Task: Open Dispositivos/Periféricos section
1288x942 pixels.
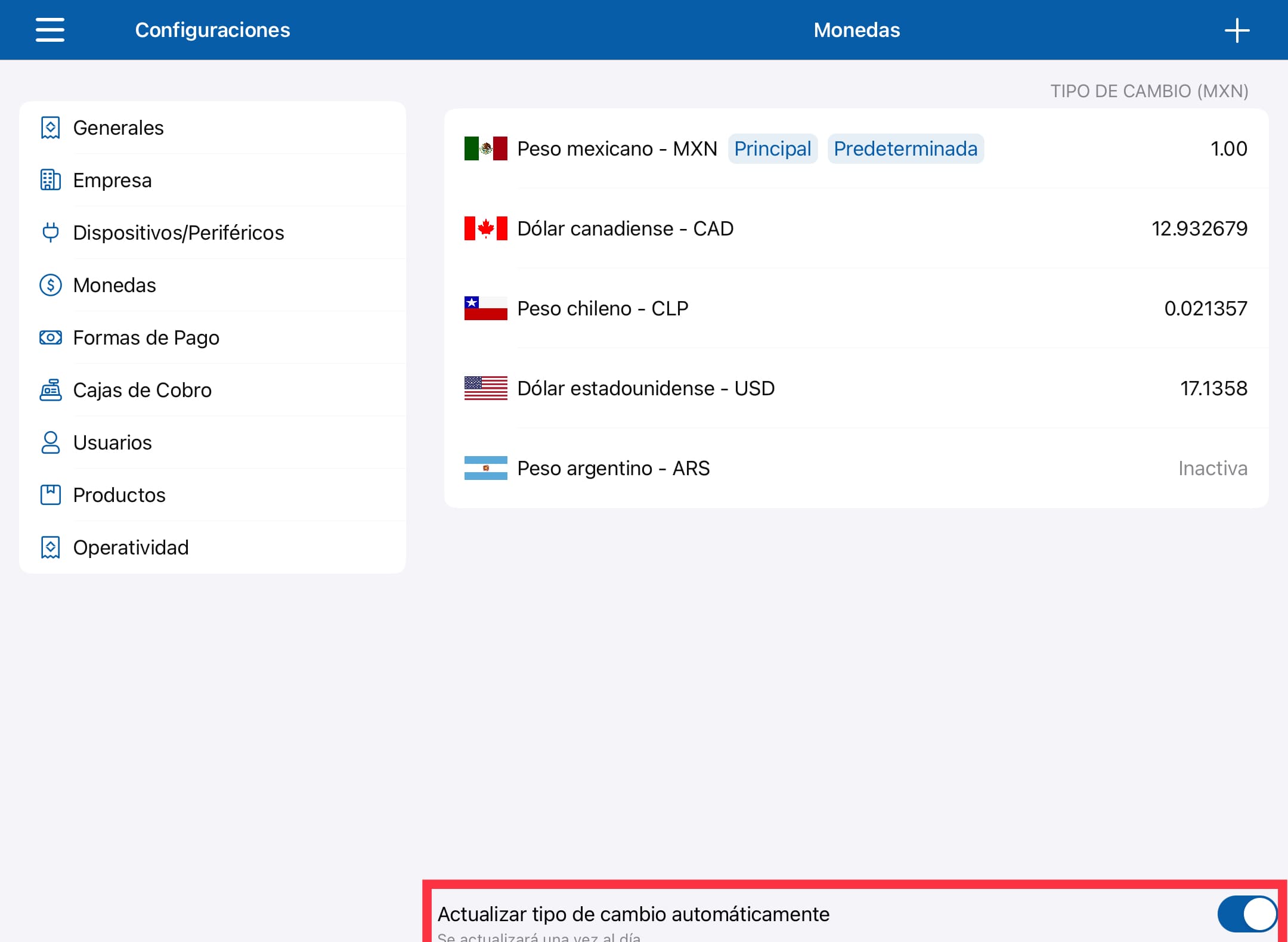Action: click(213, 233)
